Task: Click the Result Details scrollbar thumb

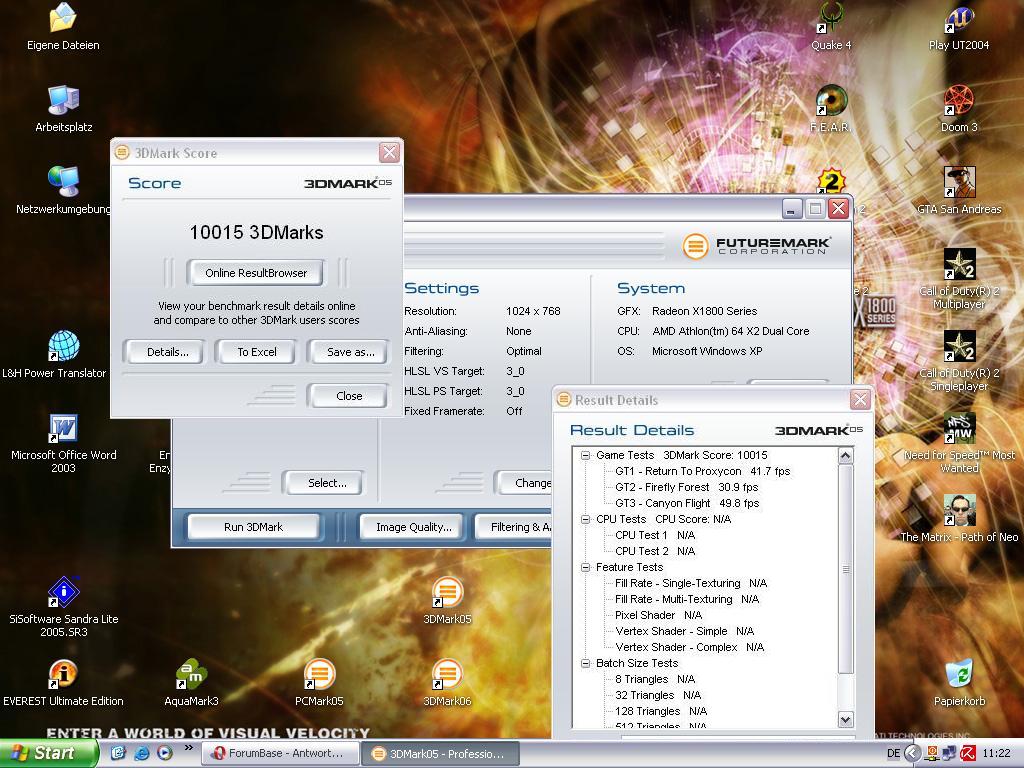Action: click(x=846, y=569)
